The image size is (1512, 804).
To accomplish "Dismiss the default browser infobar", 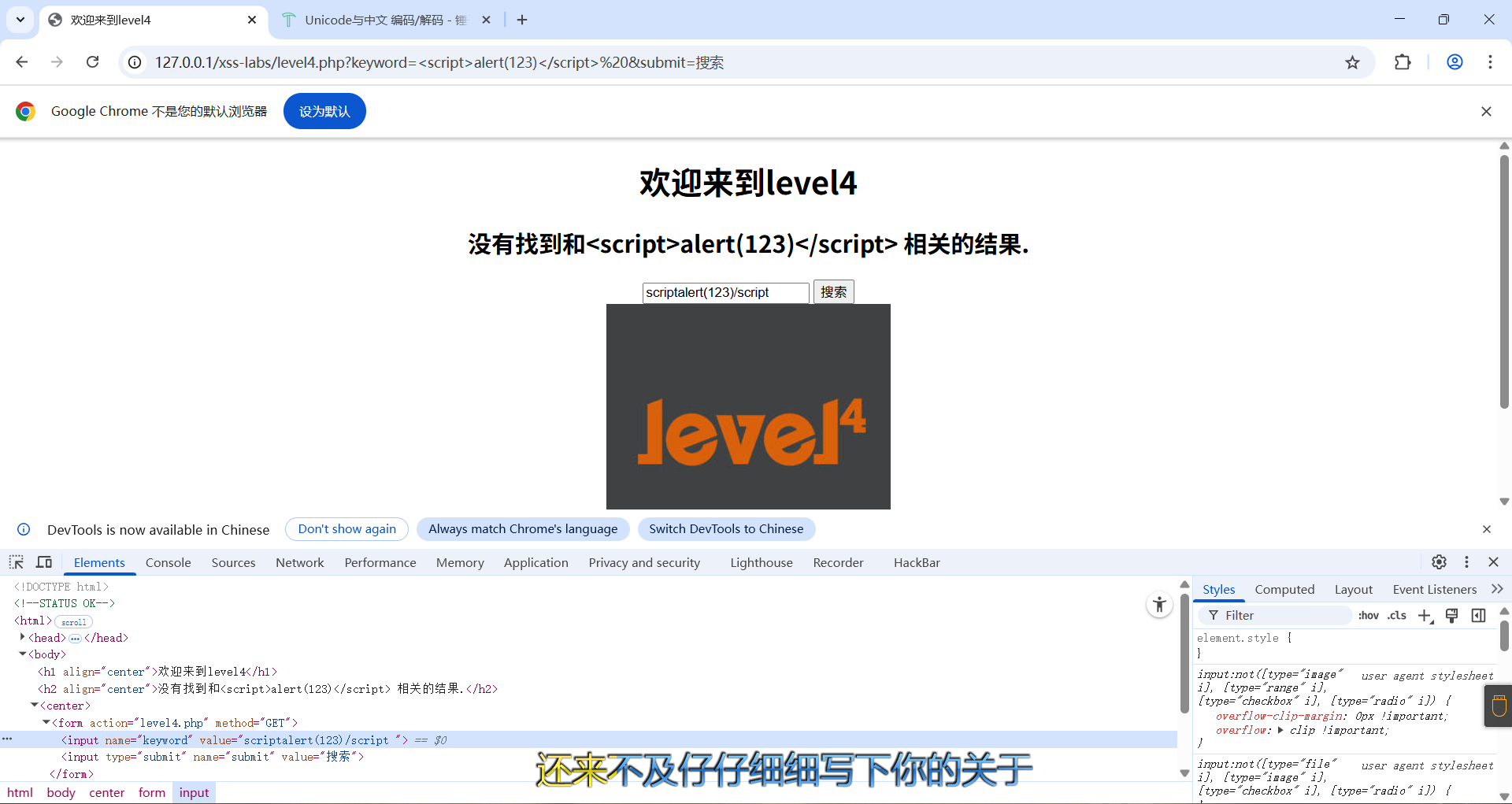I will (x=1486, y=111).
